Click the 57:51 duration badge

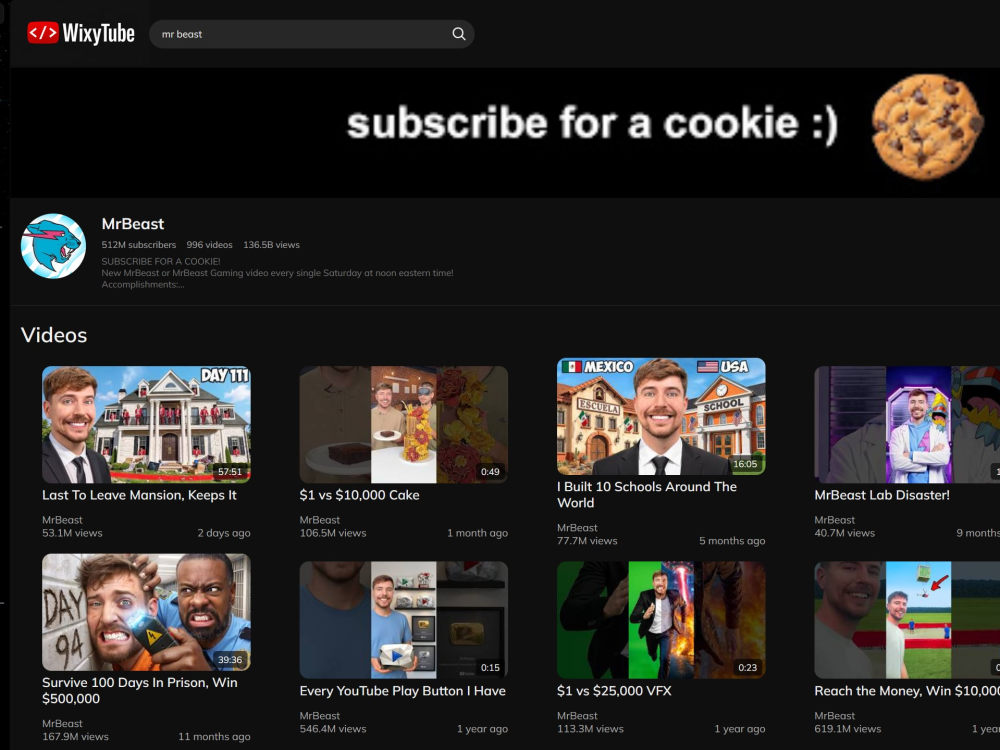[x=230, y=471]
